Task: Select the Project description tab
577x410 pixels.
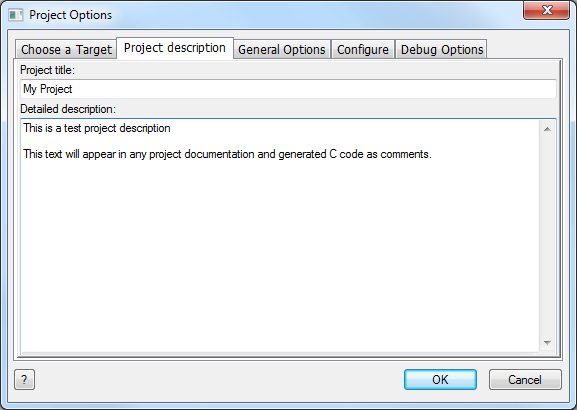Action: click(x=175, y=48)
